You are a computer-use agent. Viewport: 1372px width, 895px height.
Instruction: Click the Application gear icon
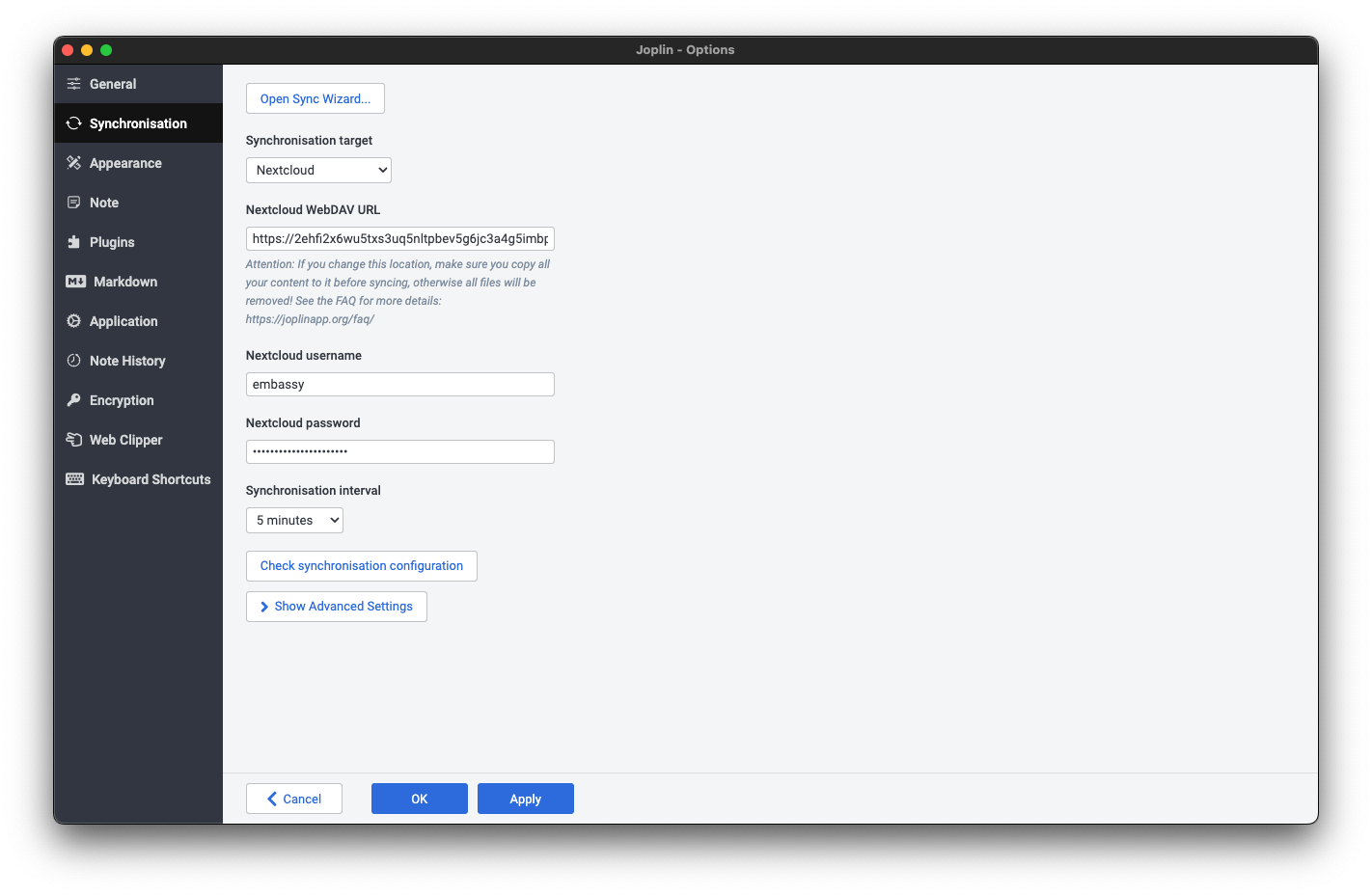pyautogui.click(x=74, y=321)
